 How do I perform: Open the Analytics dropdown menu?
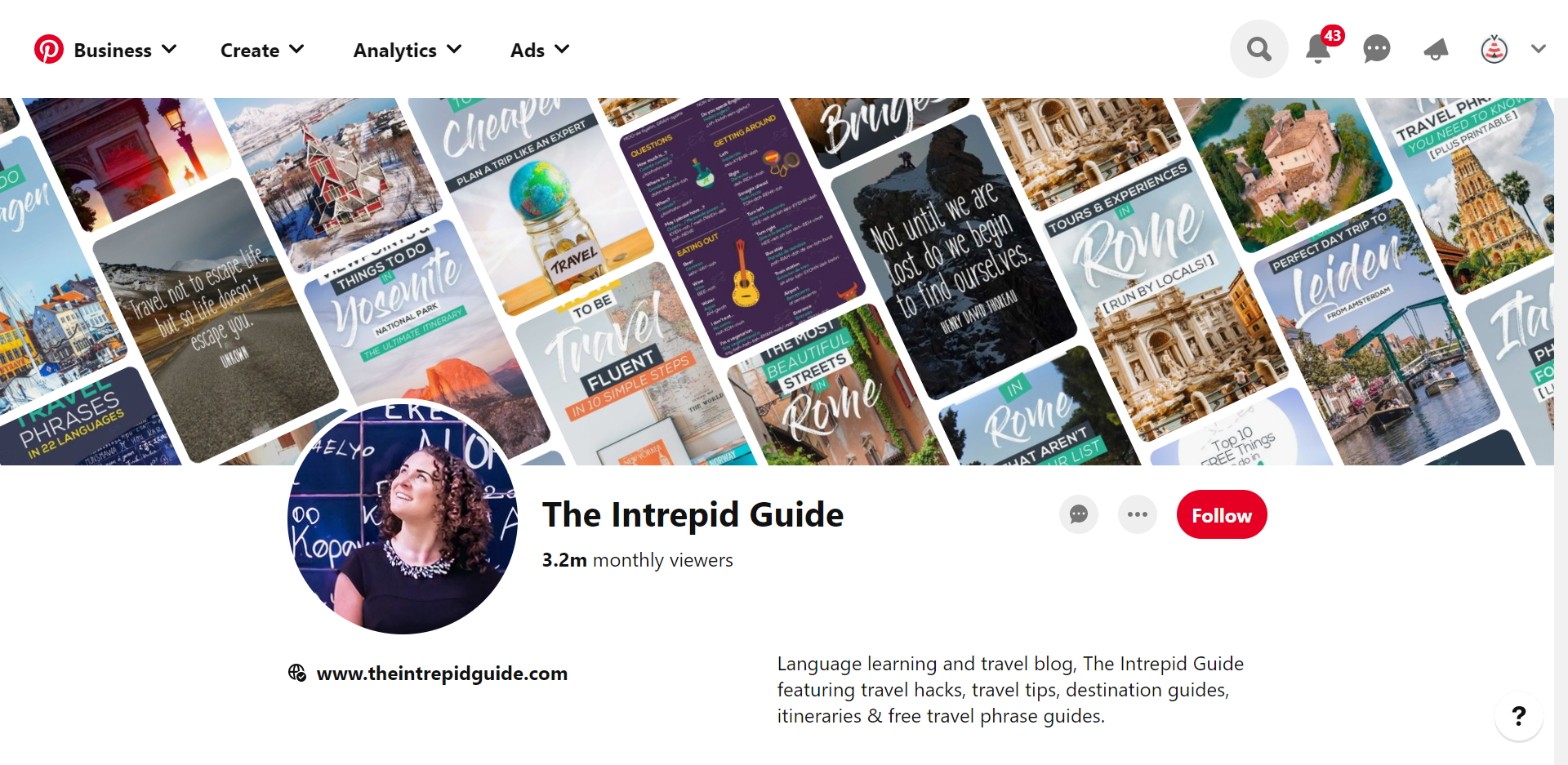(x=408, y=50)
